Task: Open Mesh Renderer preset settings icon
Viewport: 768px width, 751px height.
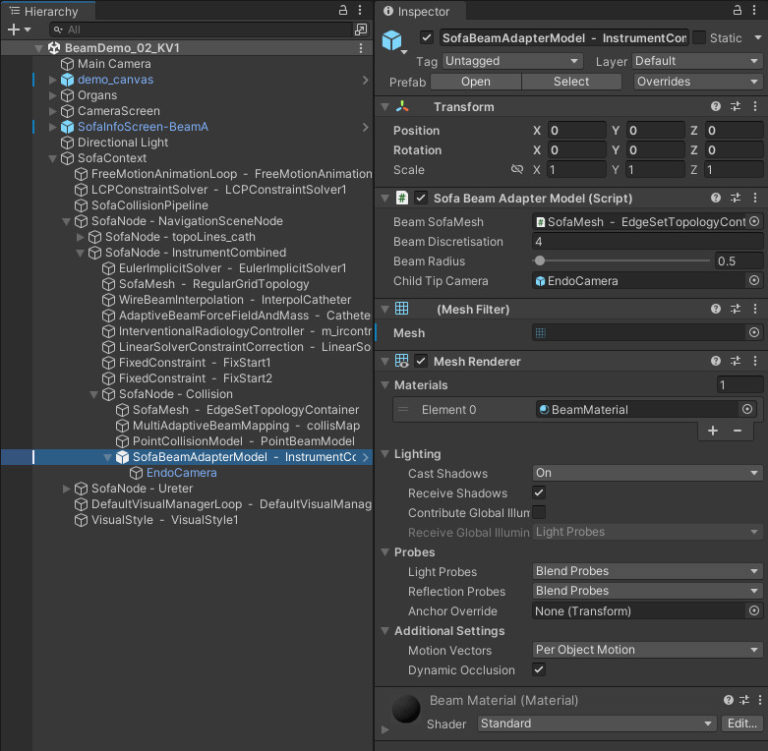Action: 735,361
